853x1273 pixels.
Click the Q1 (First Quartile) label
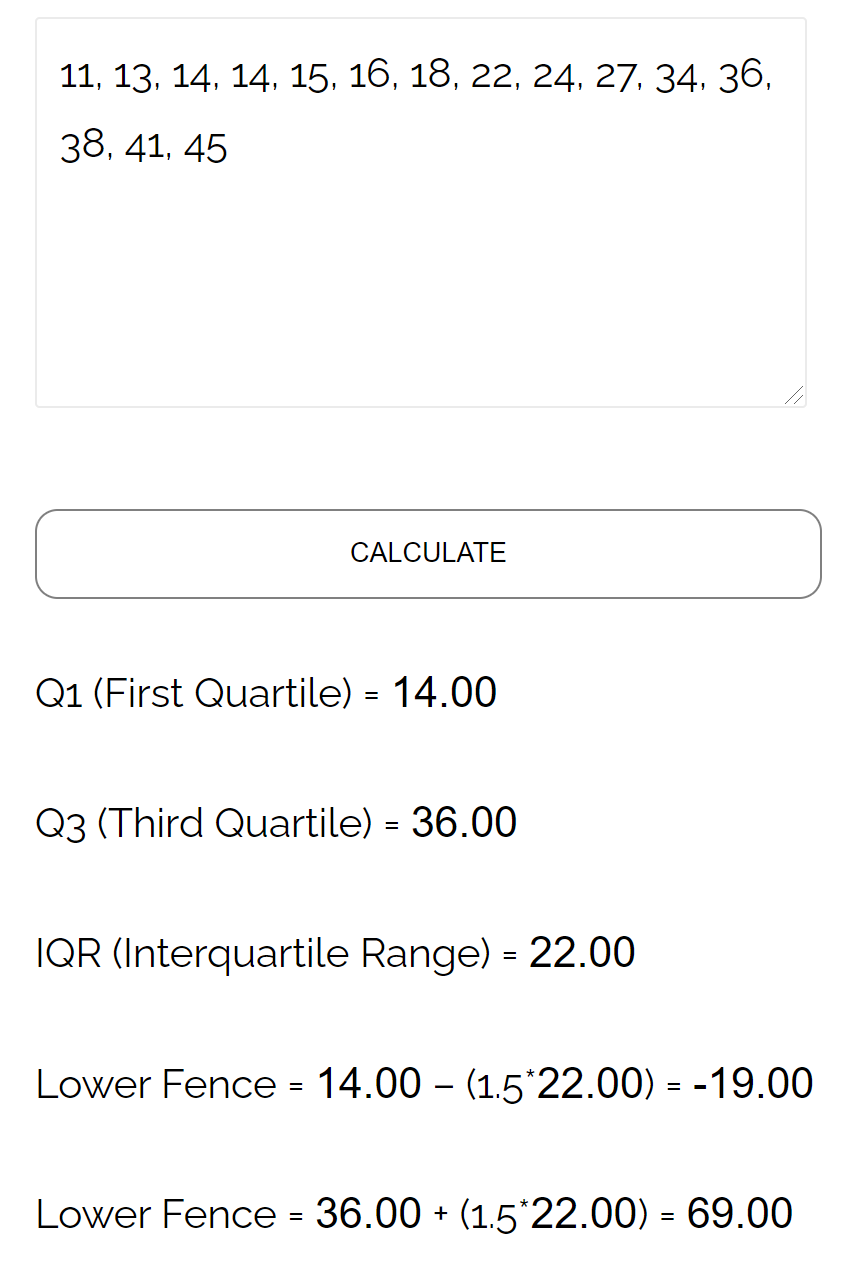pos(193,693)
